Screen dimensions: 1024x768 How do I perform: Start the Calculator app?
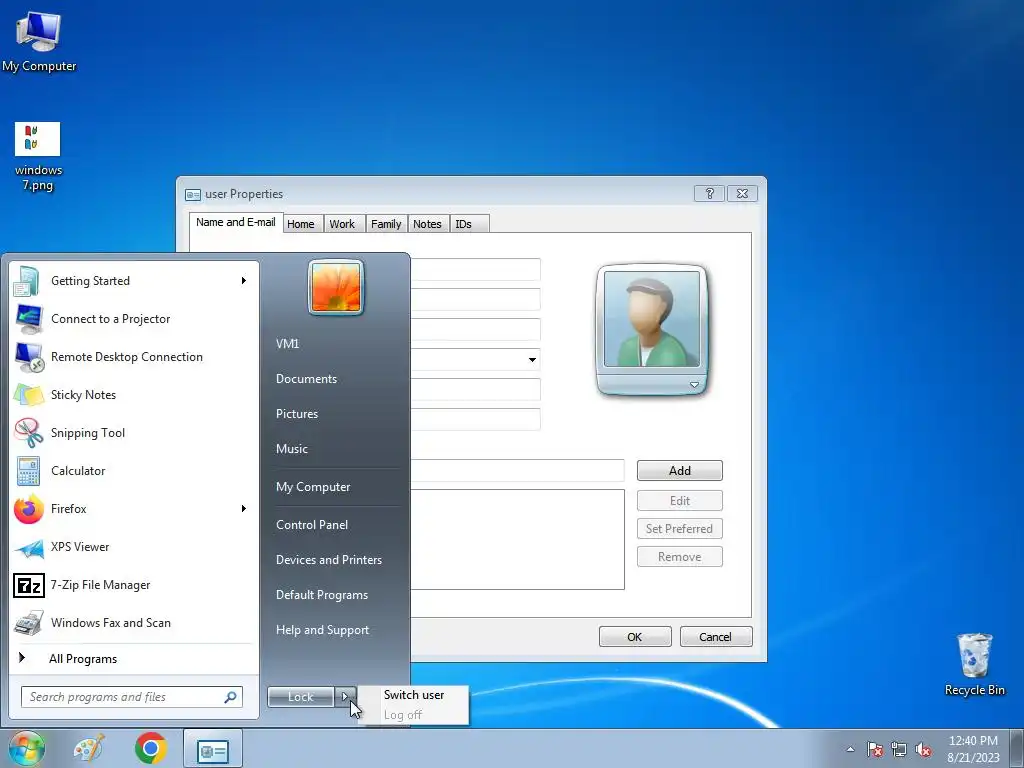[x=134, y=470]
